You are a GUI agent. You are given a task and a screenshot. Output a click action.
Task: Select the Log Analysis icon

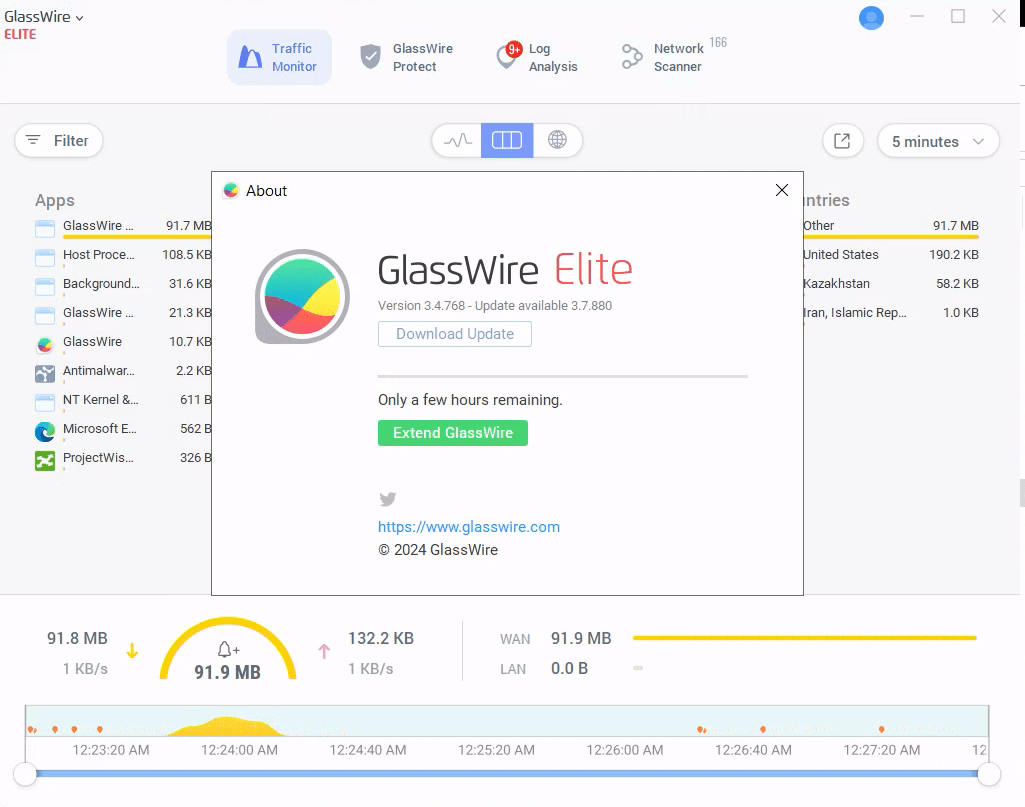(505, 56)
